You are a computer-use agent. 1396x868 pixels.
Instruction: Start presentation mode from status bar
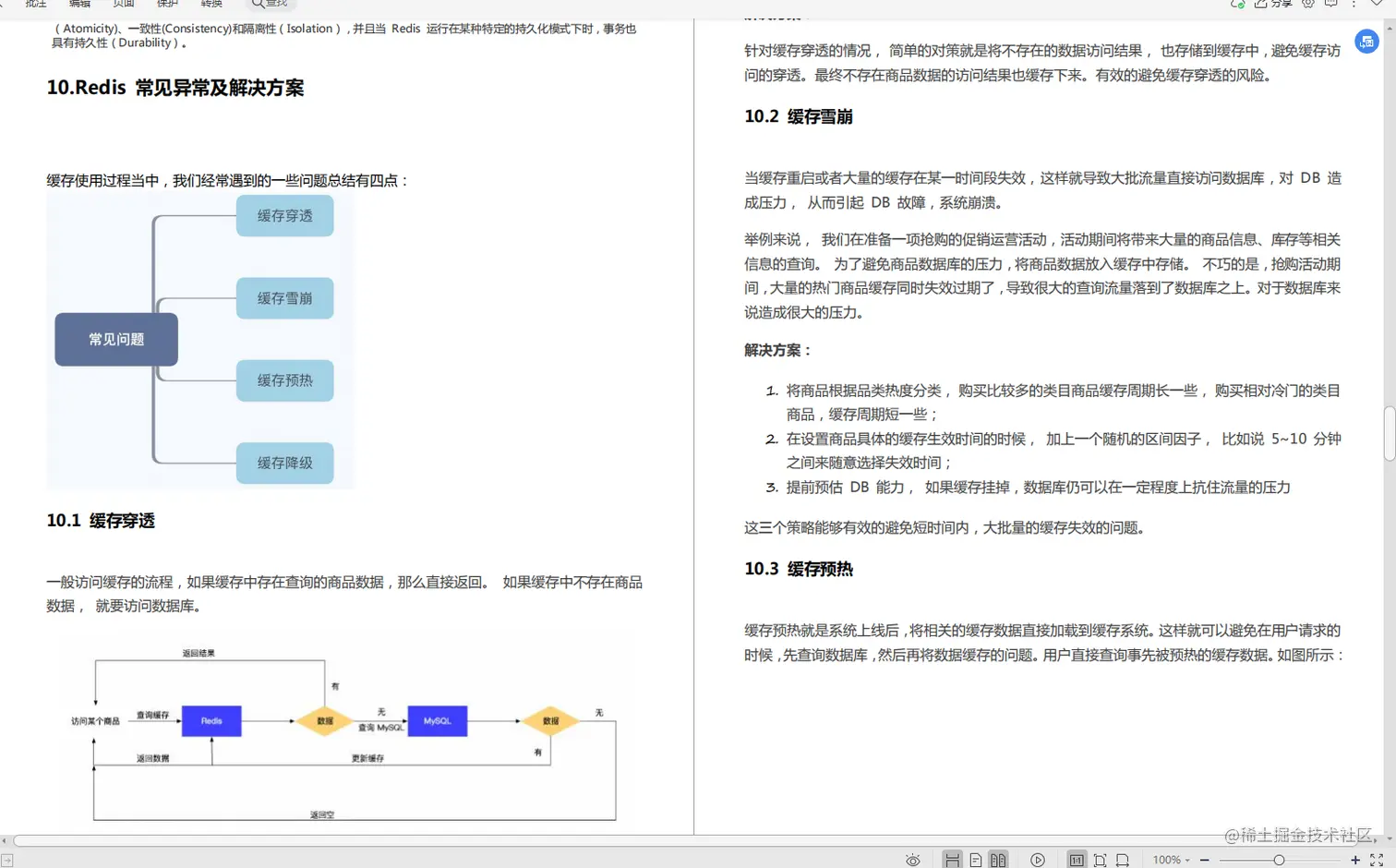(x=1038, y=860)
